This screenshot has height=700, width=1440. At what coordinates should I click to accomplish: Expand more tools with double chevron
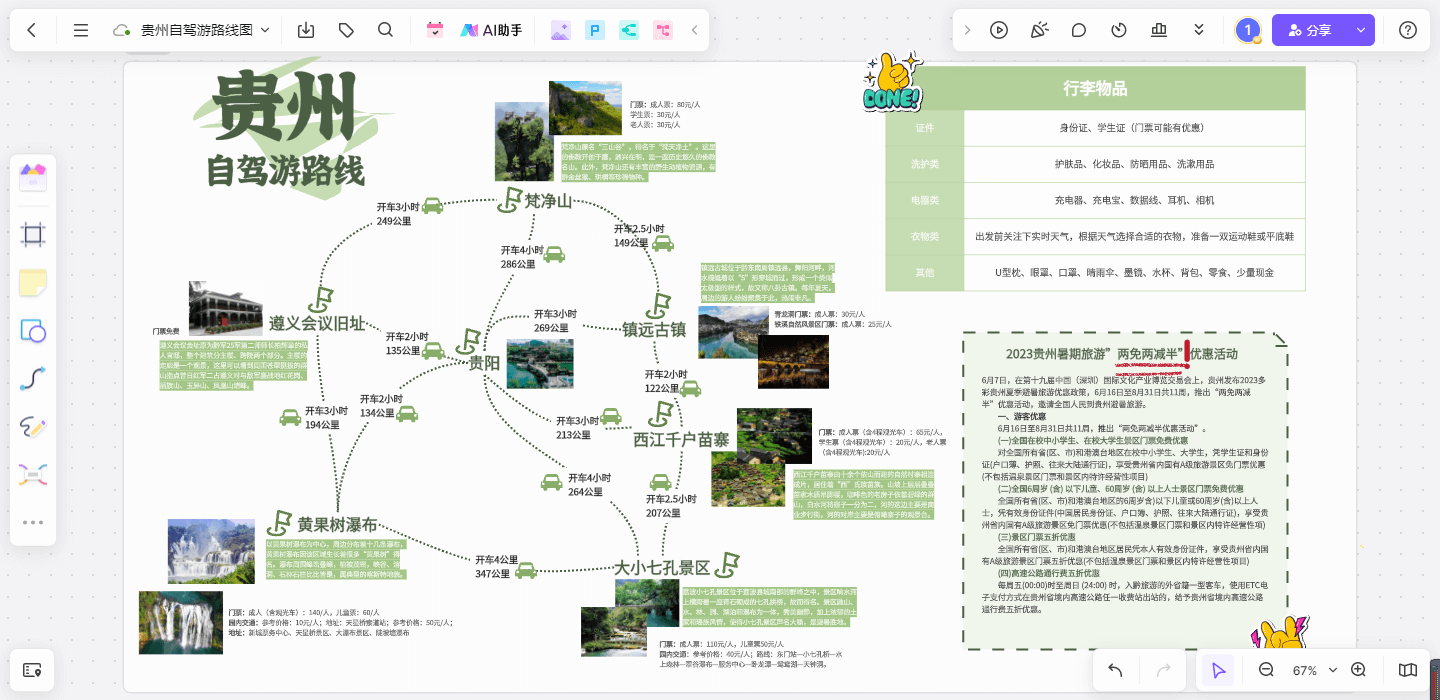[1199, 30]
